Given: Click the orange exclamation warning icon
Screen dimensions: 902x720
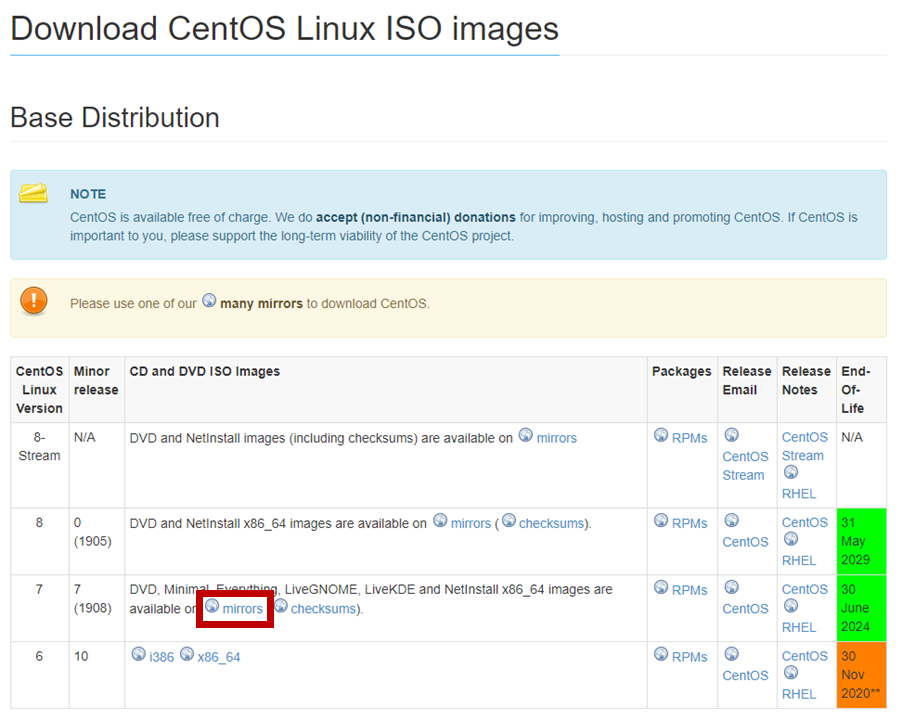Looking at the screenshot, I should [34, 301].
